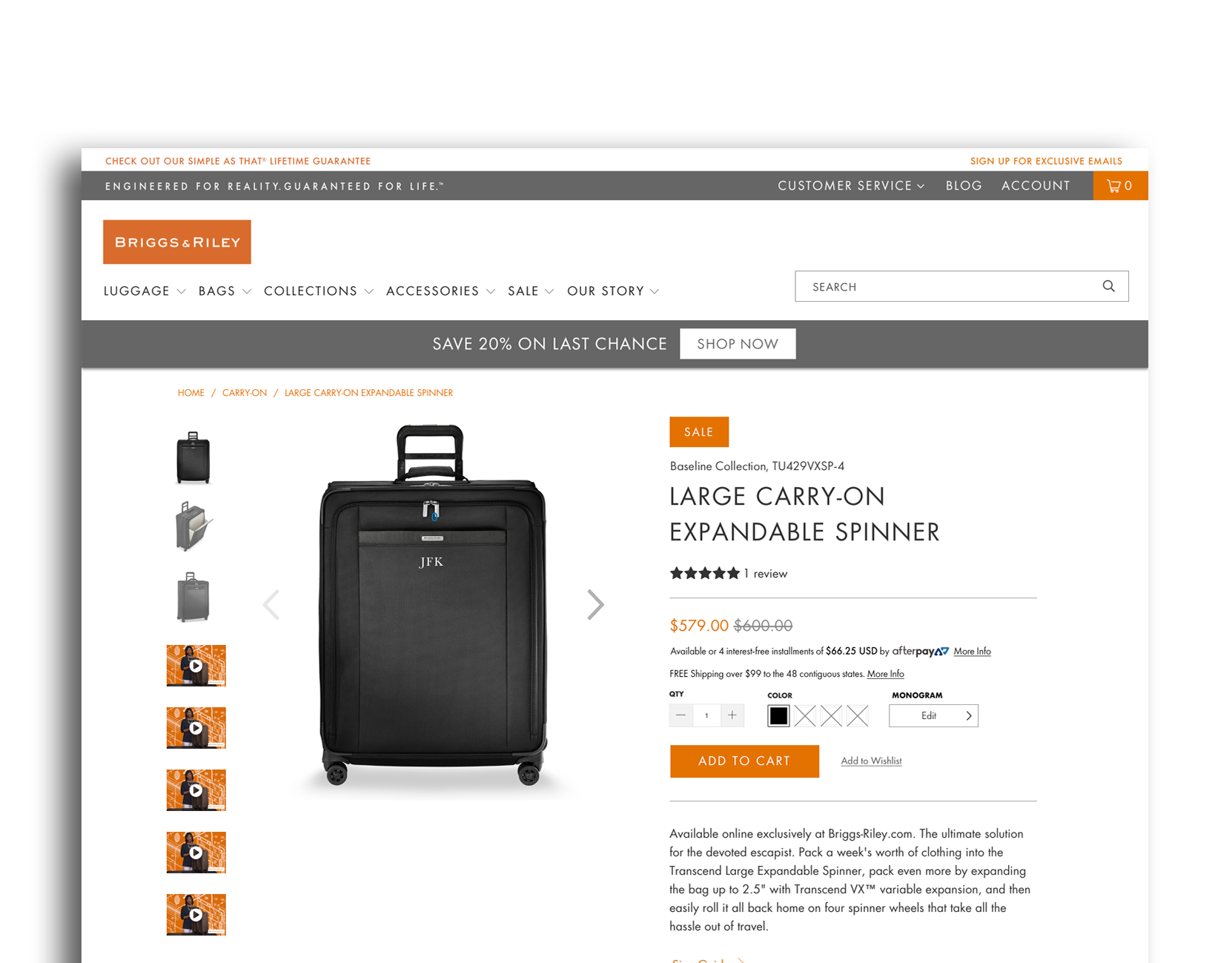
Task: Click Add to Wishlist link
Action: tap(871, 761)
